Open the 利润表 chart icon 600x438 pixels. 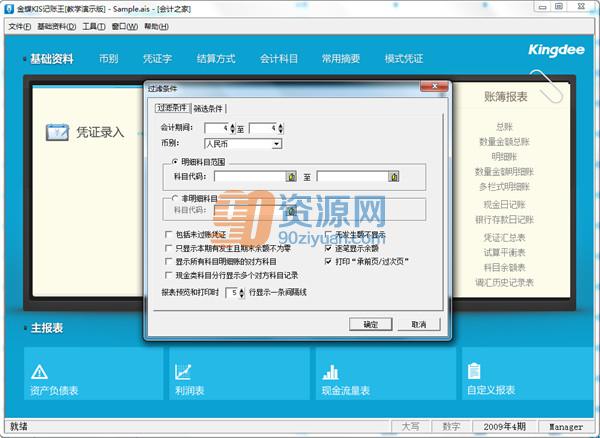pos(183,372)
